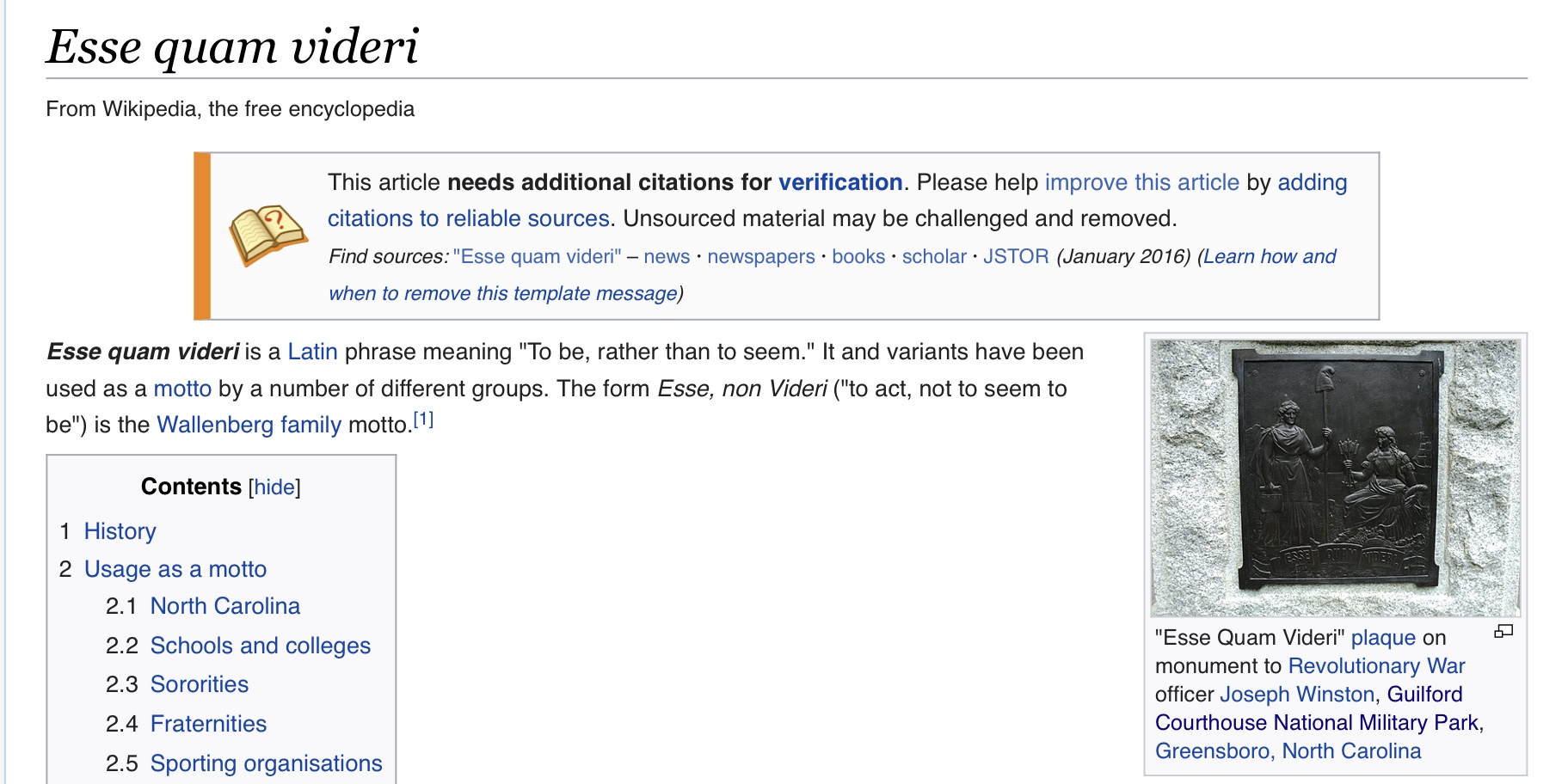Open the Joseph Winston link in caption
The image size is (1568, 784).
[x=1296, y=694]
